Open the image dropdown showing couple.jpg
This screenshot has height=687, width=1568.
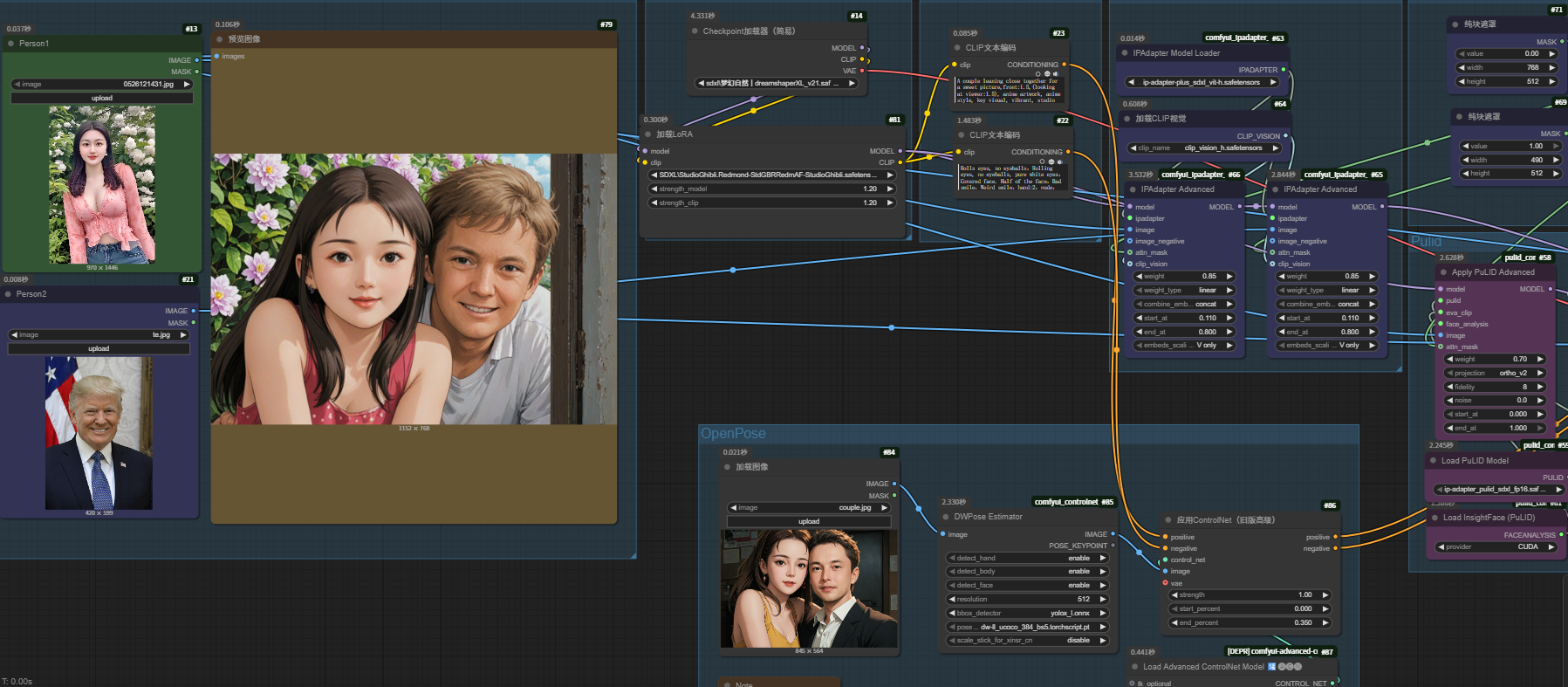(x=809, y=507)
